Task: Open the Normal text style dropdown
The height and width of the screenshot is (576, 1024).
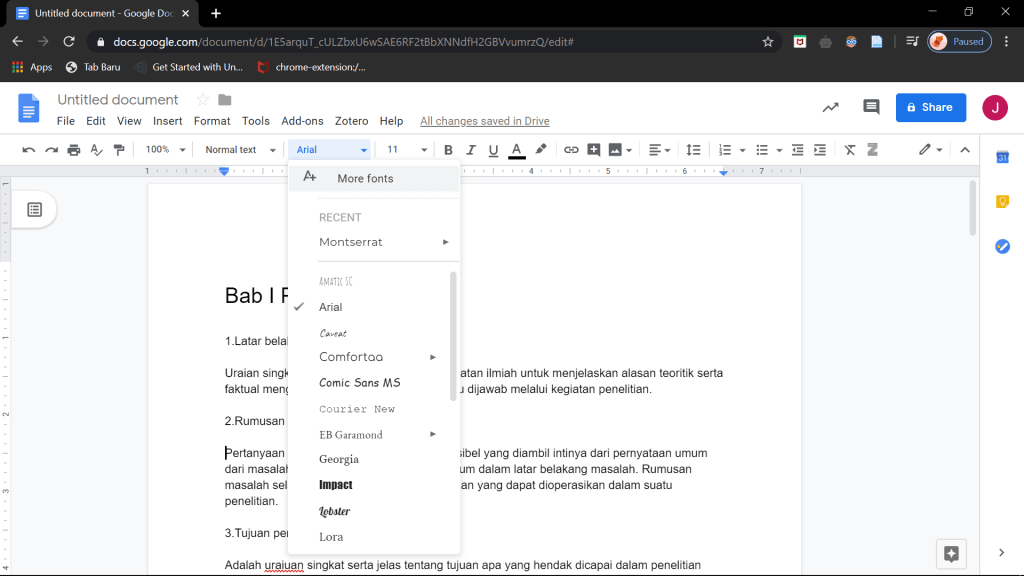Action: [240, 150]
